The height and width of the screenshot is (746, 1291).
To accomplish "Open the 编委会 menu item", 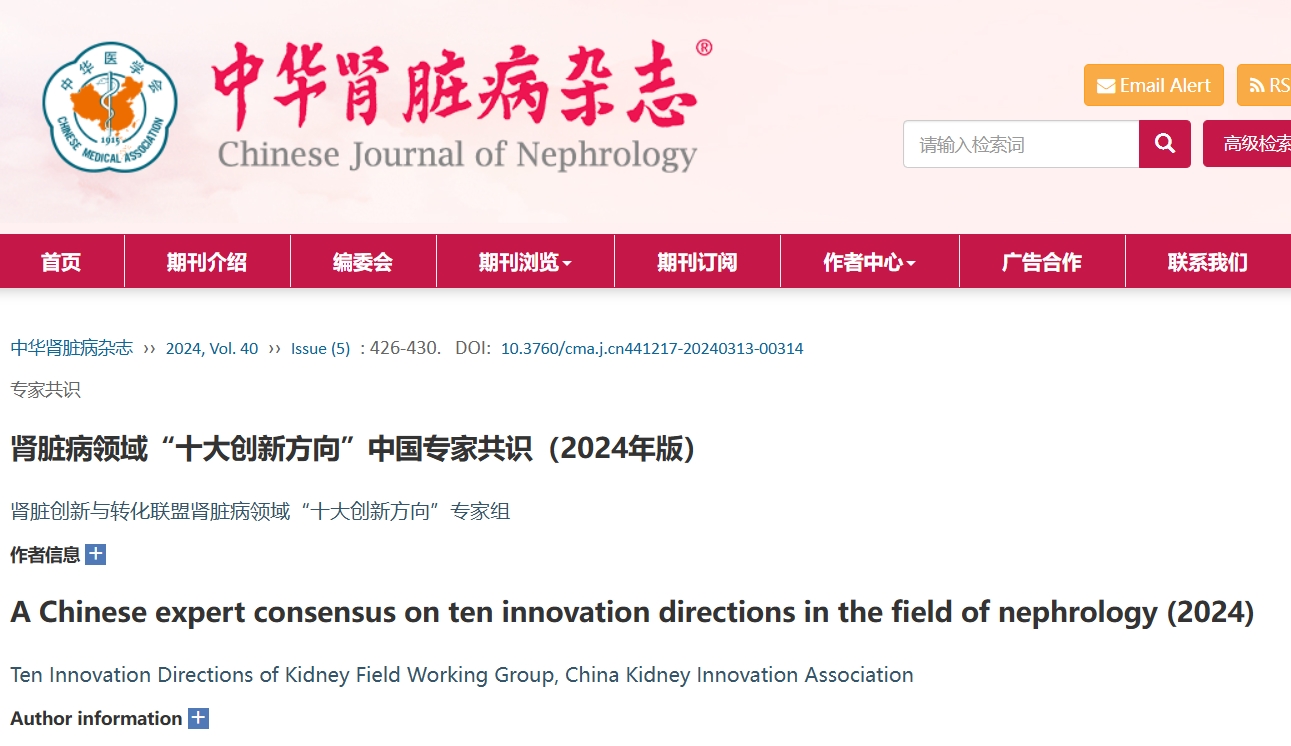I will pos(363,262).
